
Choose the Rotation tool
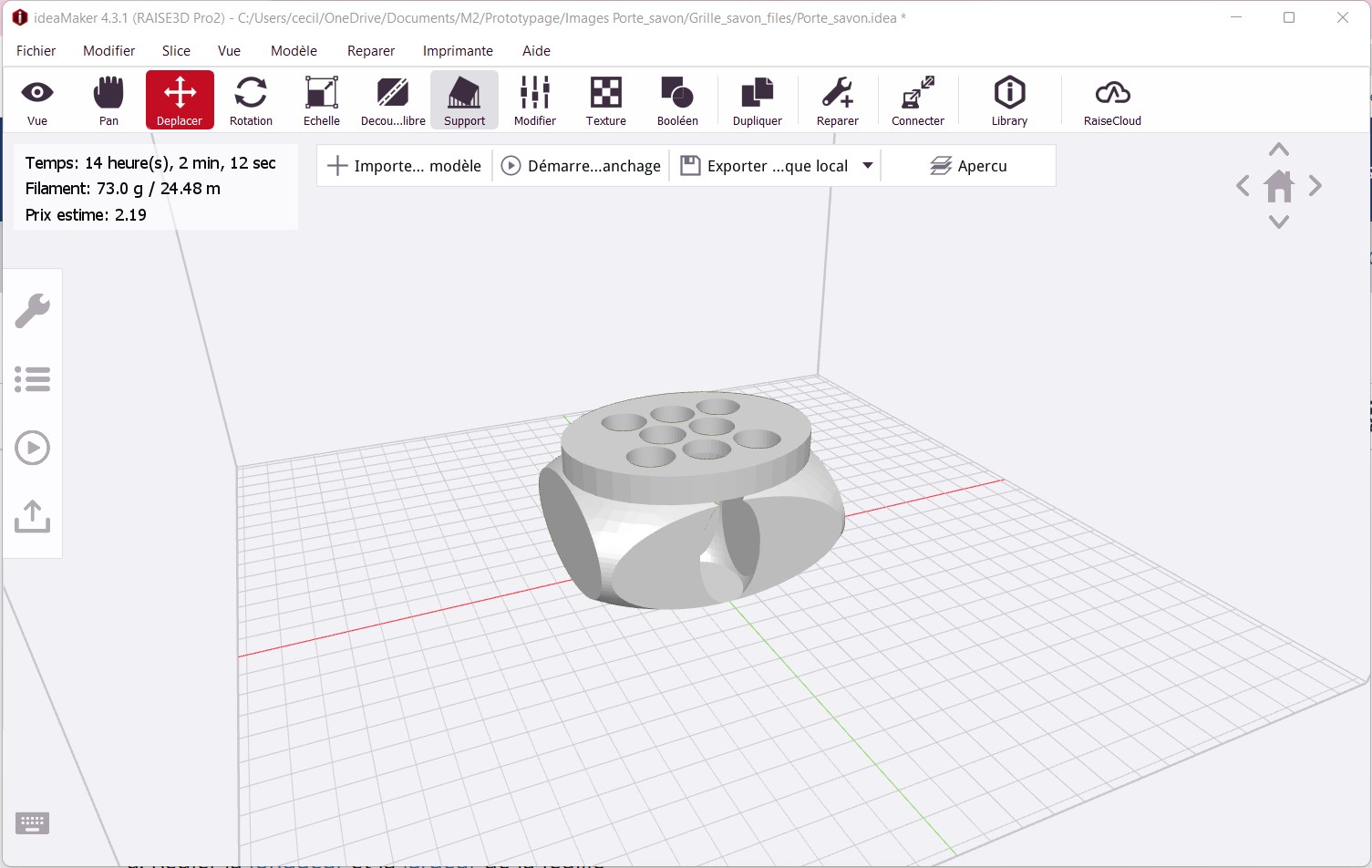[x=251, y=100]
